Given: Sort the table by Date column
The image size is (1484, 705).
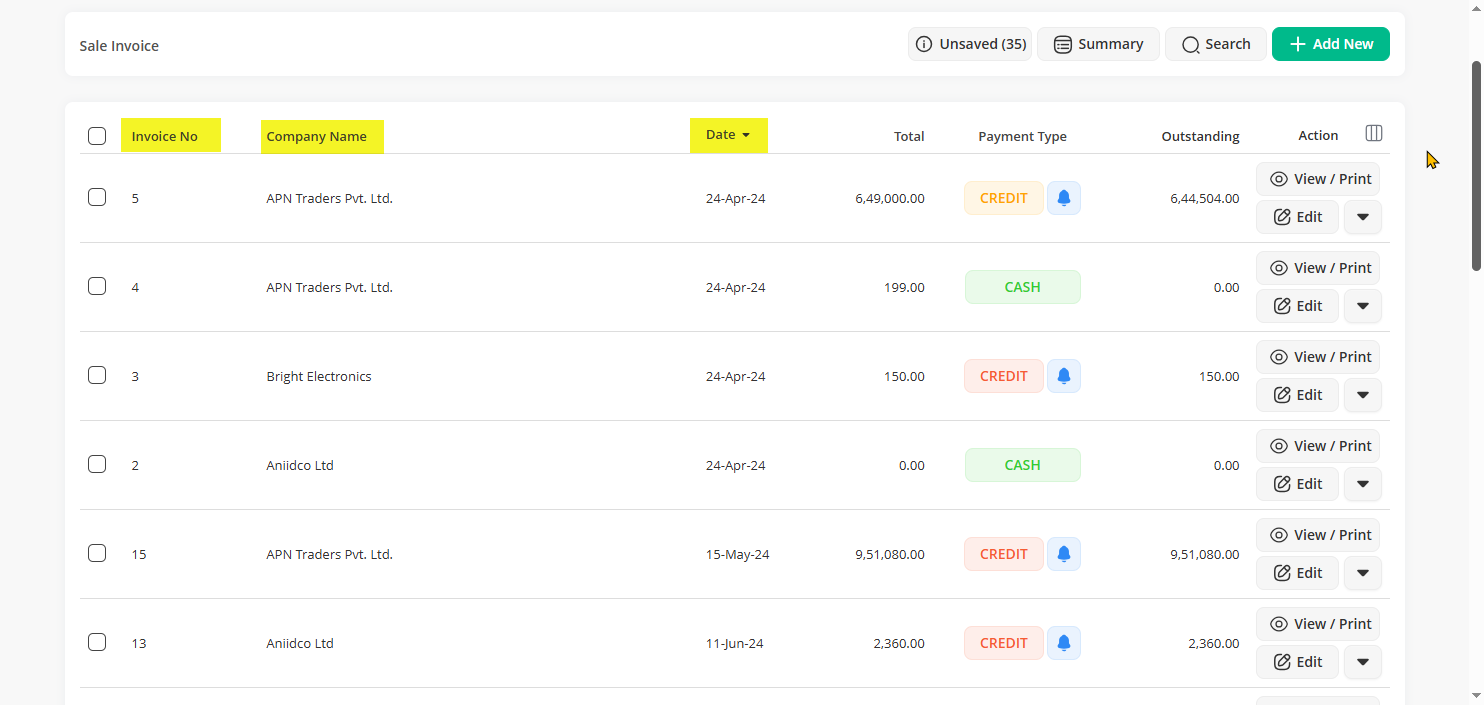Looking at the screenshot, I should (727, 135).
